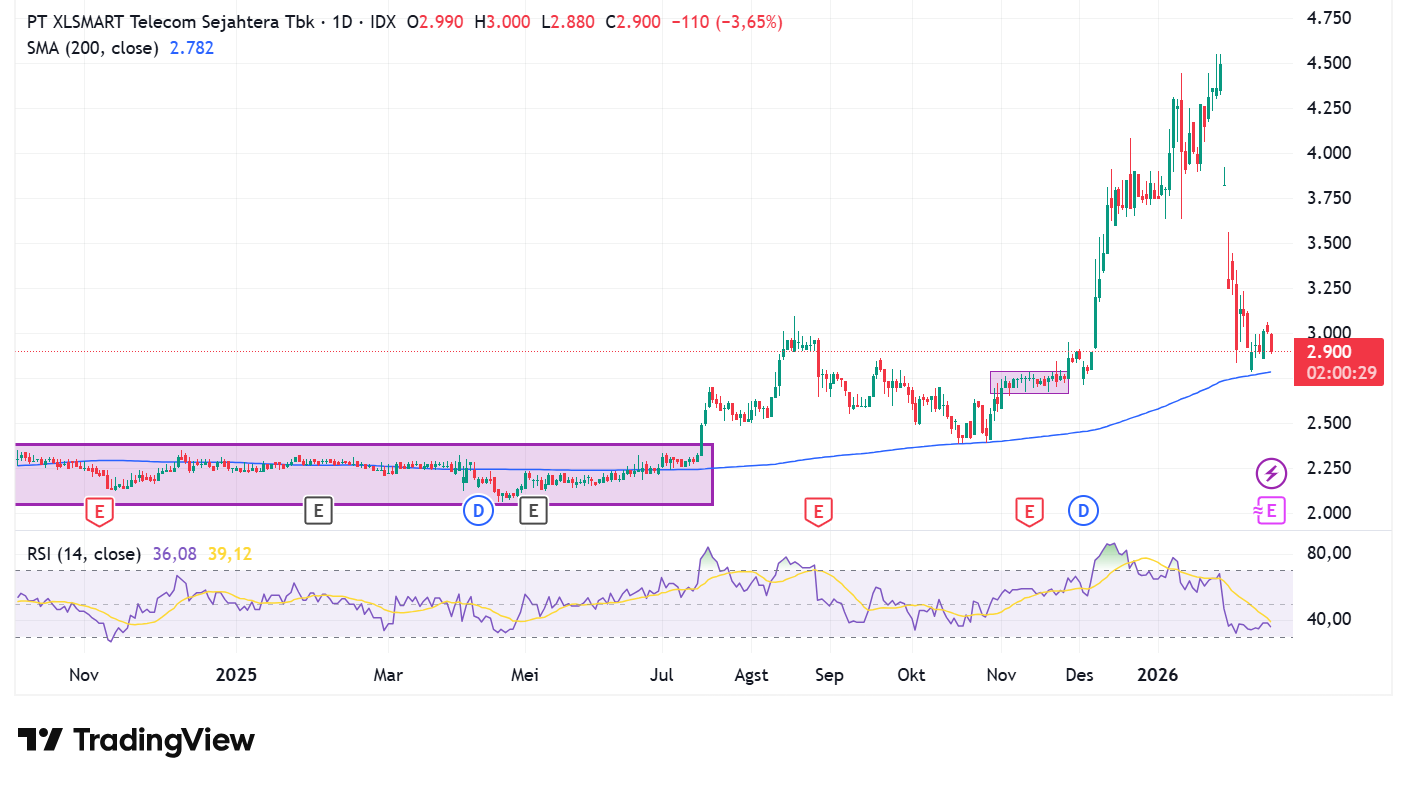Click the TradingView logo
This screenshot has width=1407, height=785.
(136, 740)
